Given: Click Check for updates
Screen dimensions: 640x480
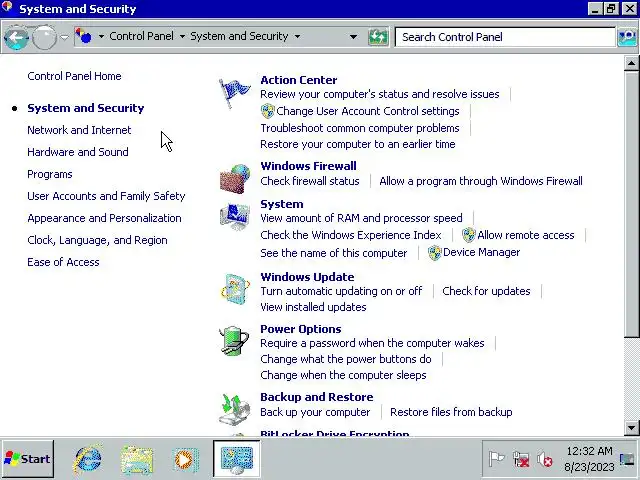Looking at the screenshot, I should click(487, 291).
